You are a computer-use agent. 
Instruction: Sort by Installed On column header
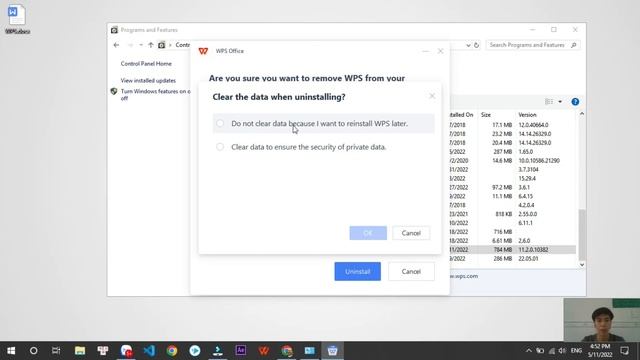click(x=462, y=115)
